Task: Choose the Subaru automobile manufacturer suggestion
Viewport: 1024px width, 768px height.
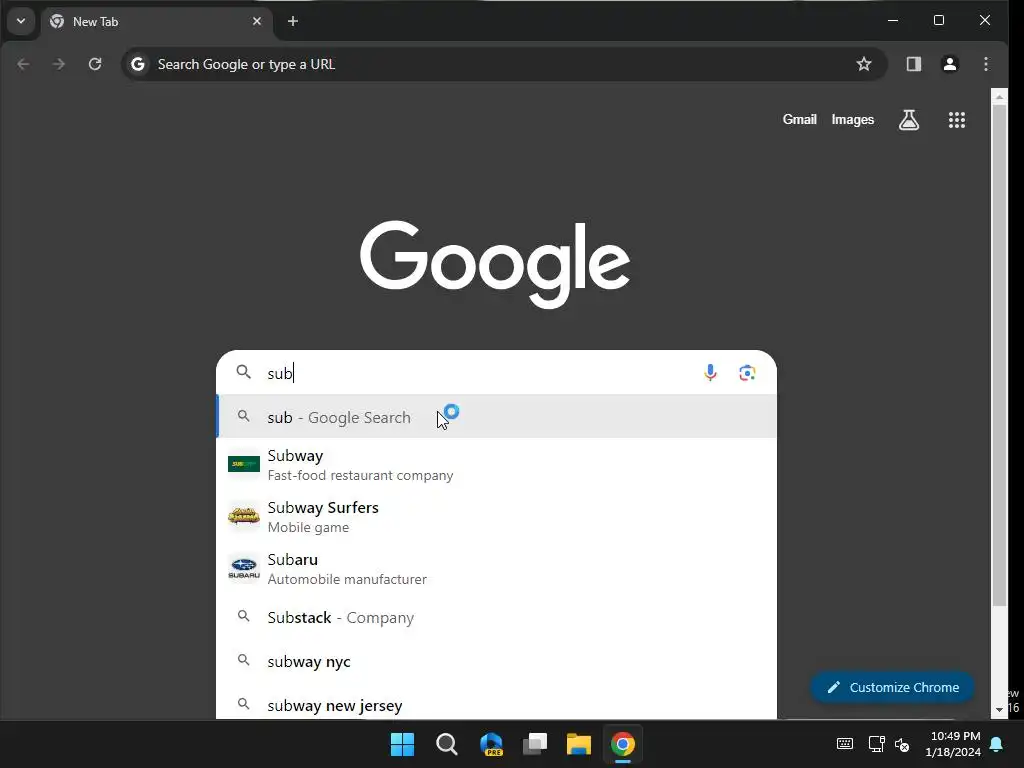Action: point(496,569)
